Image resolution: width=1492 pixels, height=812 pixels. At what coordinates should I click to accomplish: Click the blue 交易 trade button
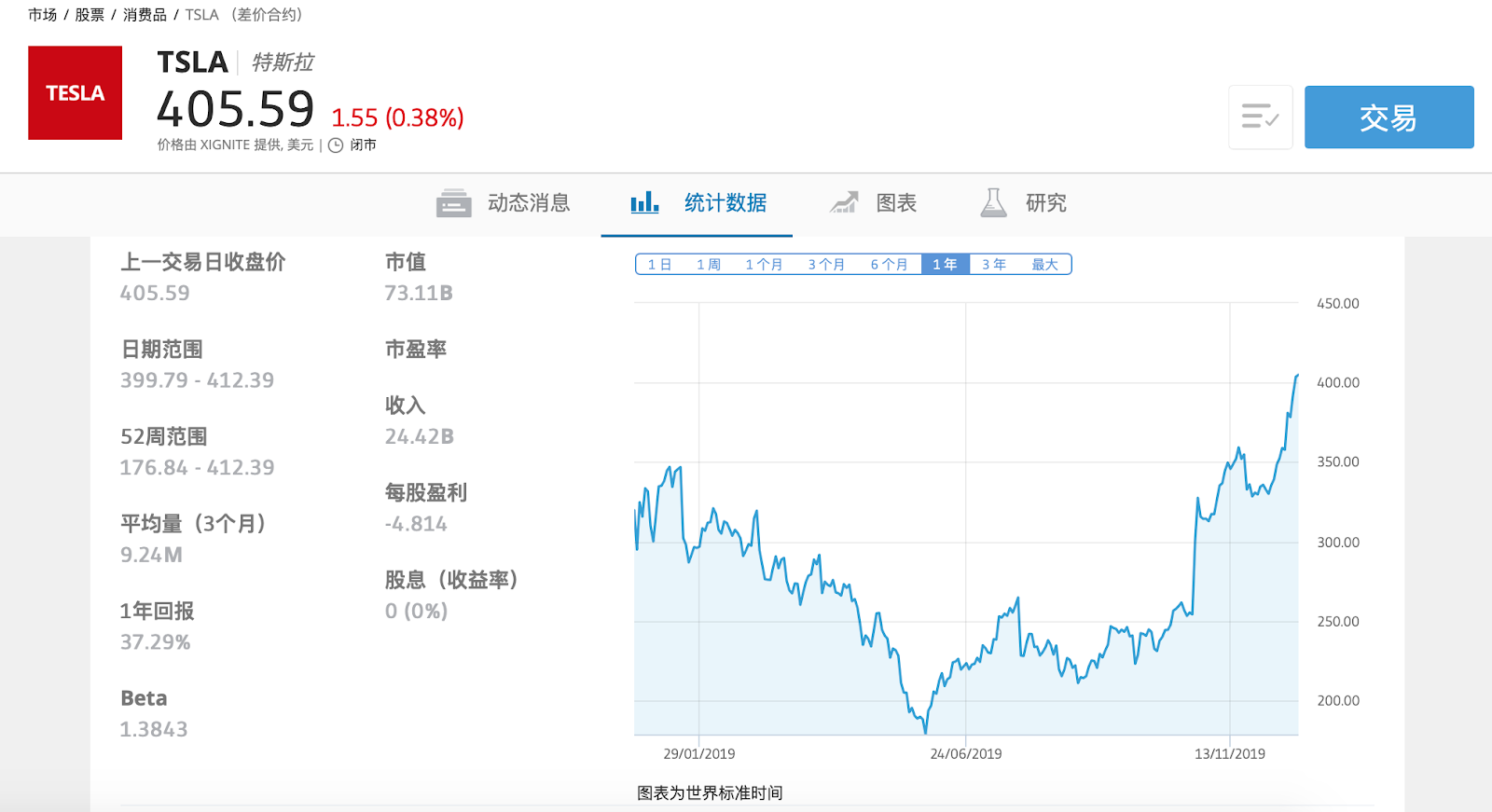coord(1388,117)
